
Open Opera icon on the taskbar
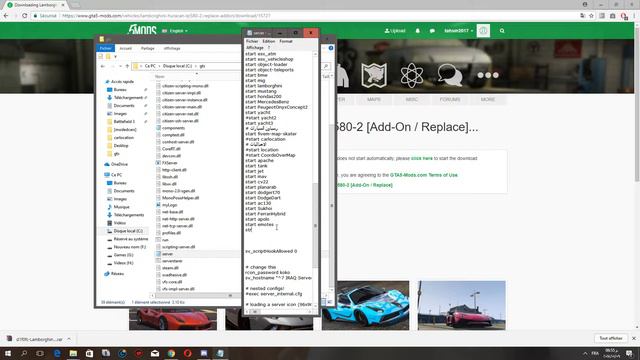(187, 353)
